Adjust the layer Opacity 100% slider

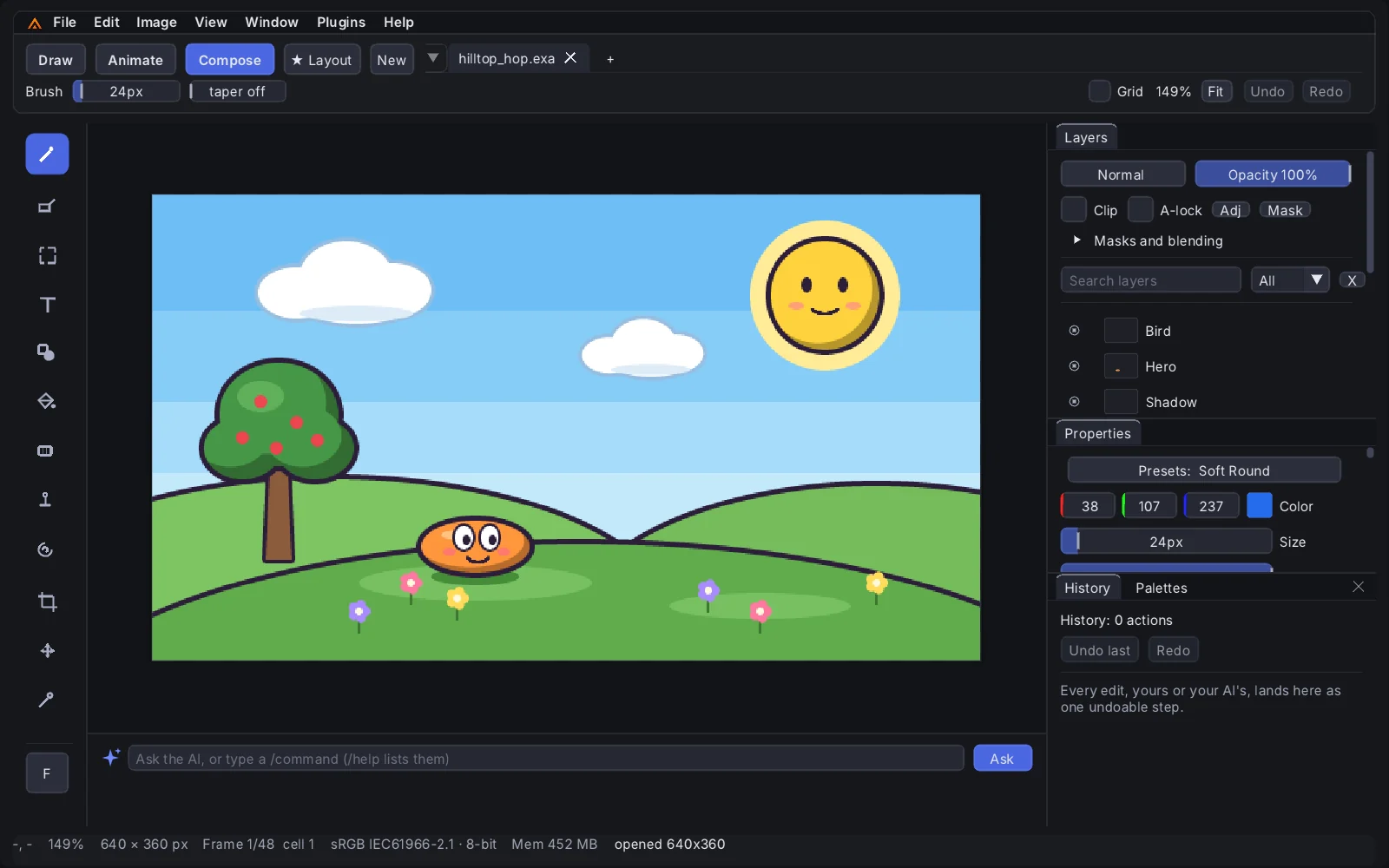1274,174
